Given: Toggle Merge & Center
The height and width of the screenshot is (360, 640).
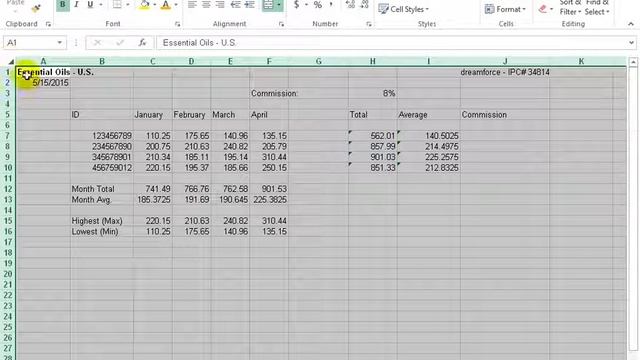Looking at the screenshot, I should click(x=268, y=4).
